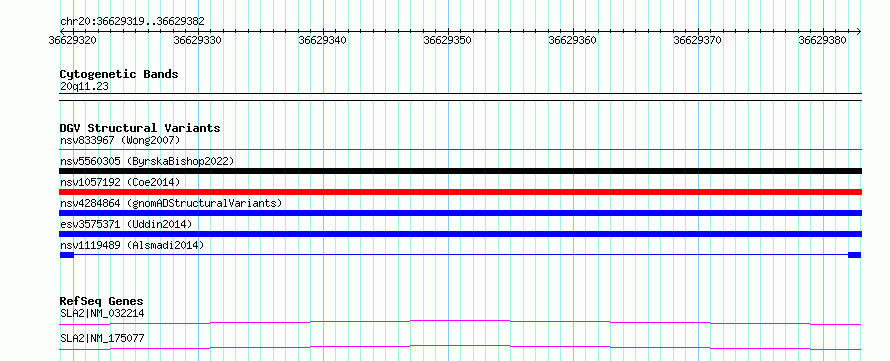Screen dimensions: 890x361
Task: Click the magenta SLA2|NM_032214 transcript line
Action: (460, 322)
